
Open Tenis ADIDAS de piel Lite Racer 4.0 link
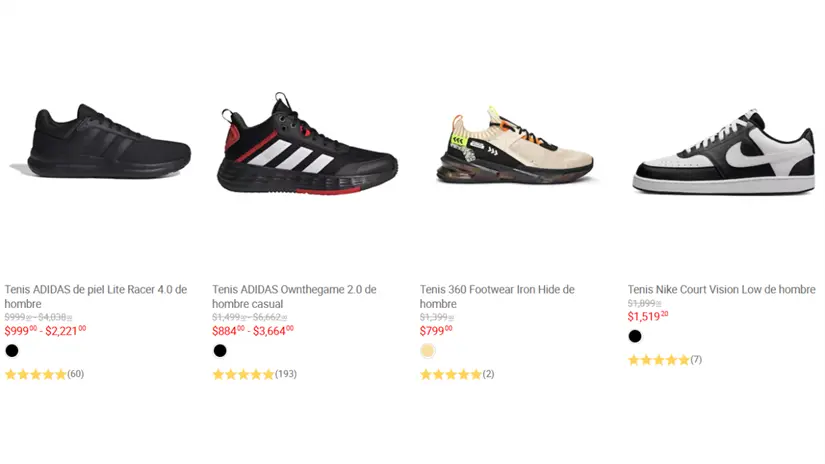point(96,297)
